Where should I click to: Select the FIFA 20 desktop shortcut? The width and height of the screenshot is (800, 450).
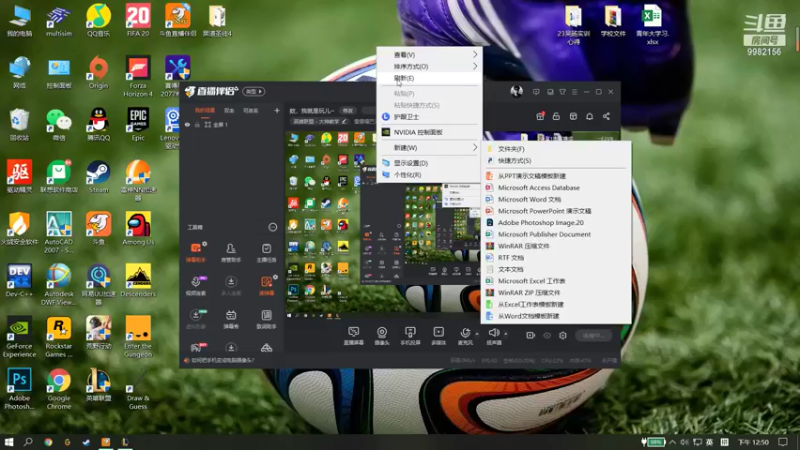[138, 19]
